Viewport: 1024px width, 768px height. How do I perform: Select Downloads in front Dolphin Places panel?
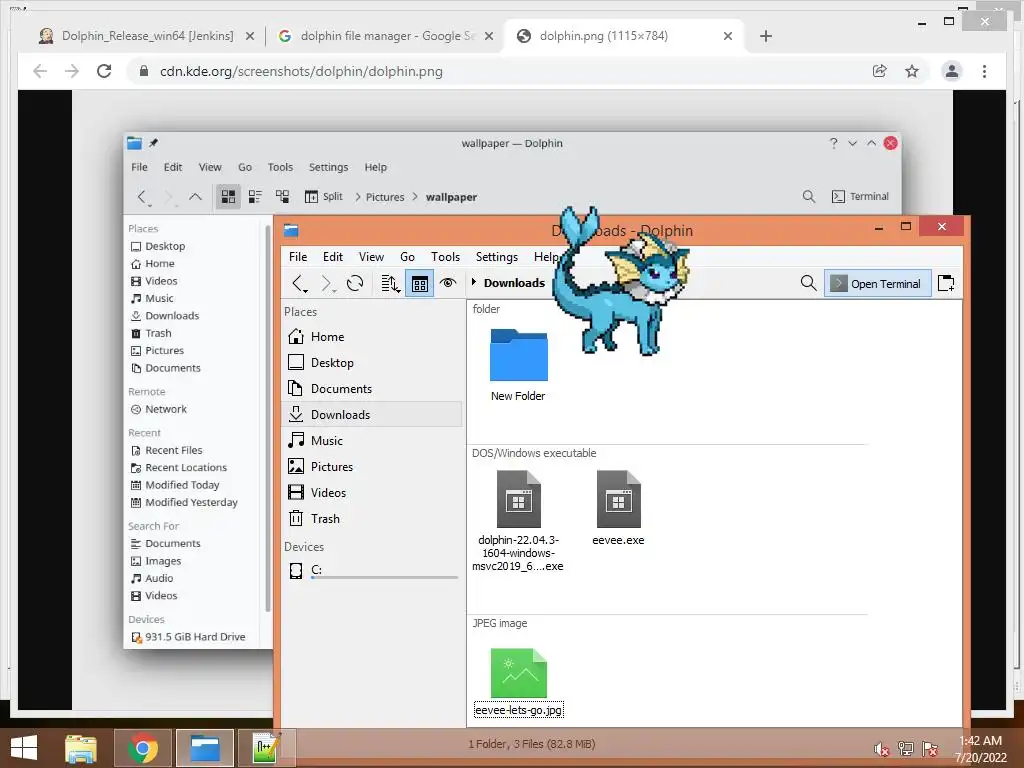pos(372,415)
